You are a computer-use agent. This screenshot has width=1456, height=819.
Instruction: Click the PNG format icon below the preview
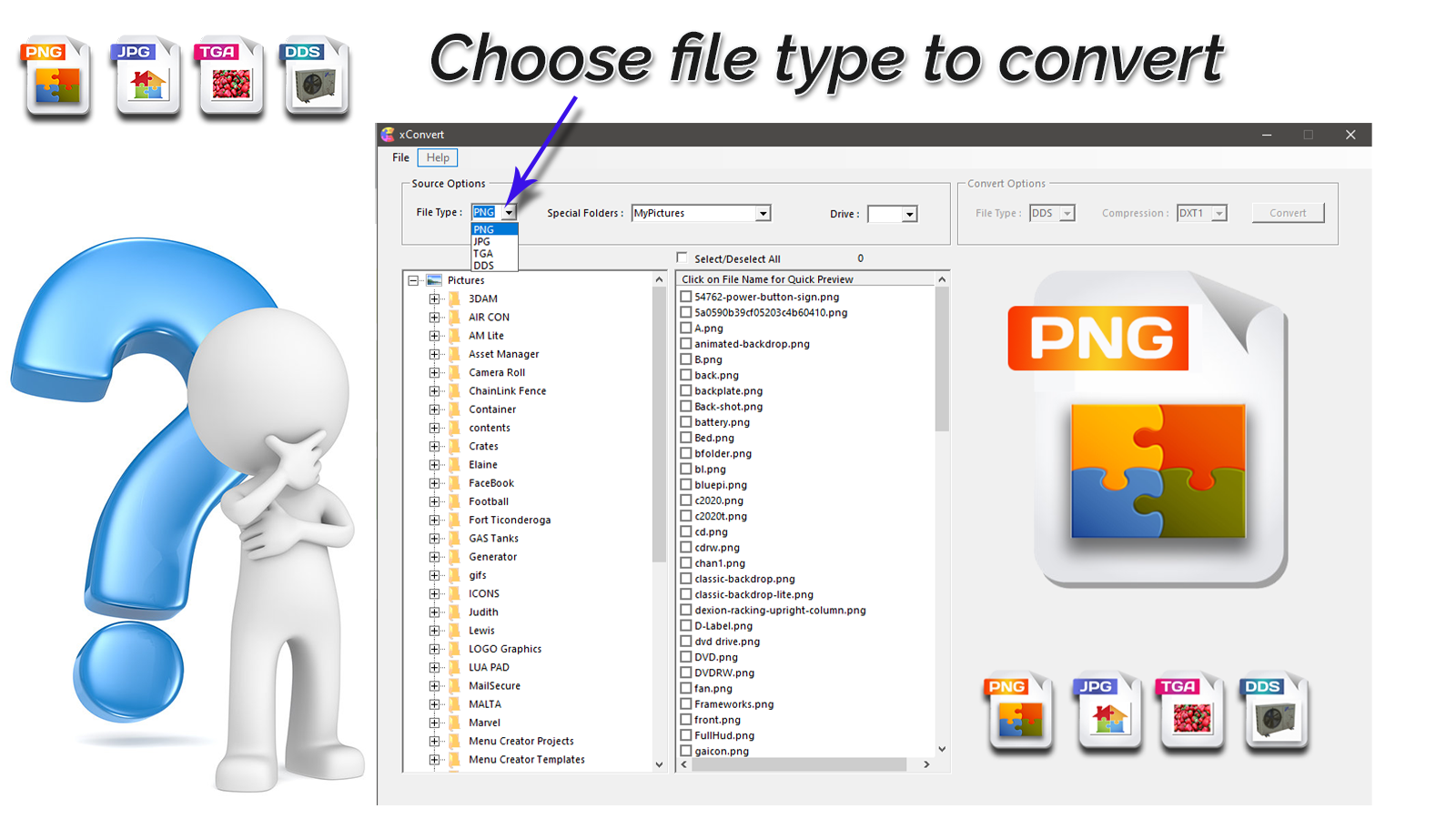[x=1019, y=713]
